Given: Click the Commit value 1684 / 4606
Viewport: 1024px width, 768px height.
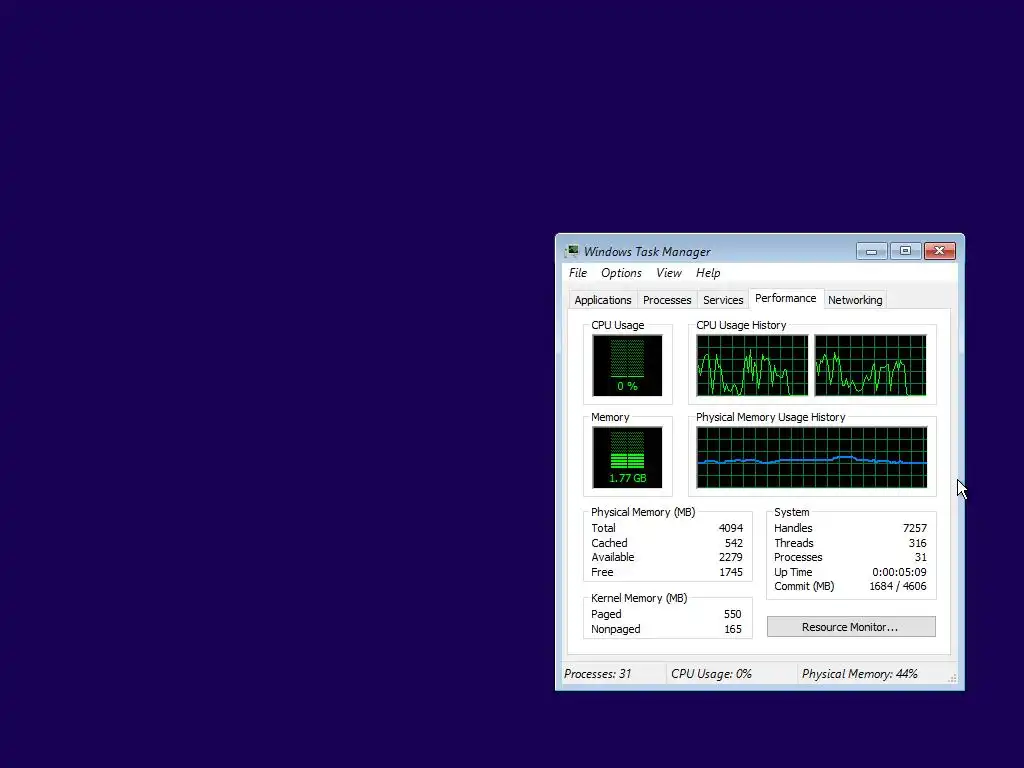Looking at the screenshot, I should 898,586.
